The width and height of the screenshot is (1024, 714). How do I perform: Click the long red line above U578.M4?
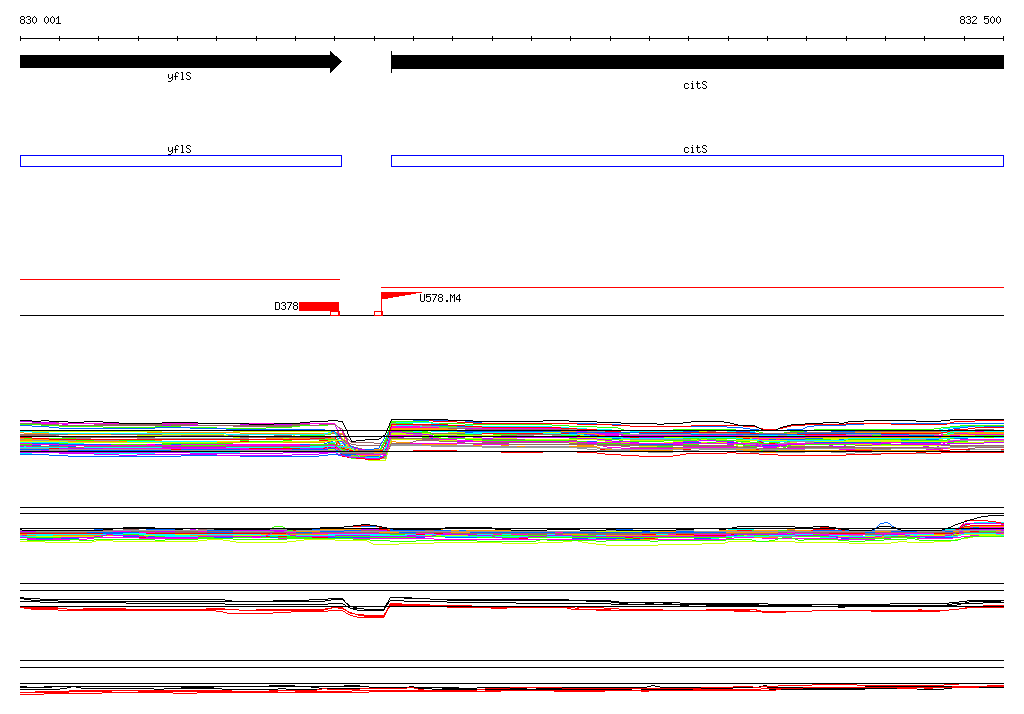pyautogui.click(x=692, y=287)
